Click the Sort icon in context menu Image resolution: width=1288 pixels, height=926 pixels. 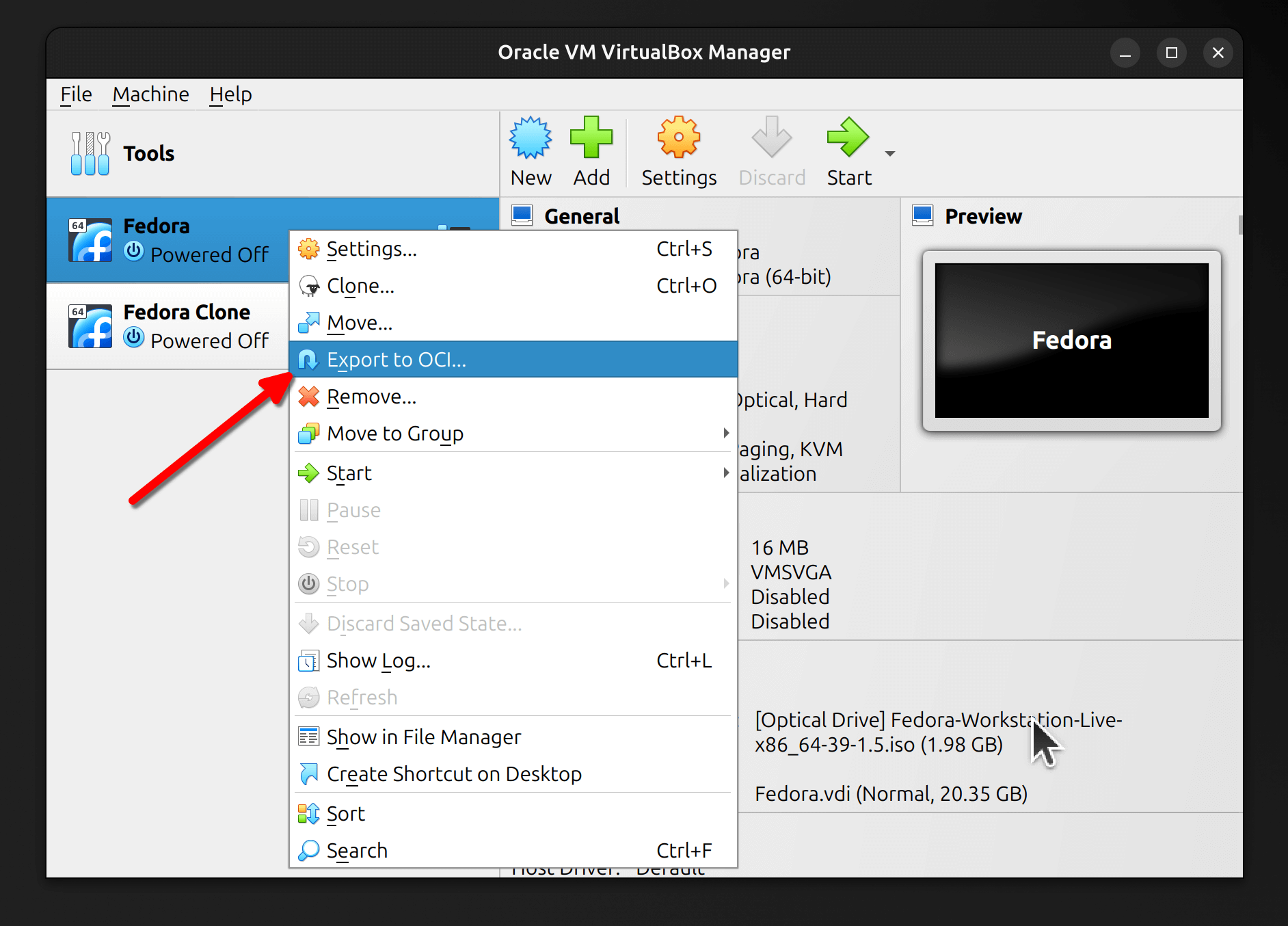coord(309,813)
